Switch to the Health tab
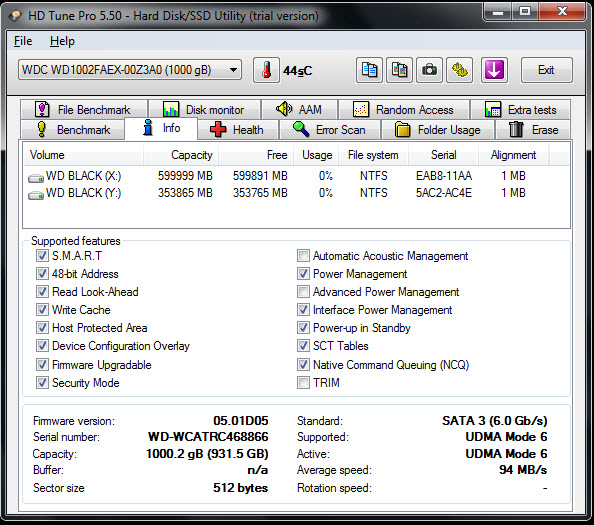The image size is (594, 525). tap(238, 130)
